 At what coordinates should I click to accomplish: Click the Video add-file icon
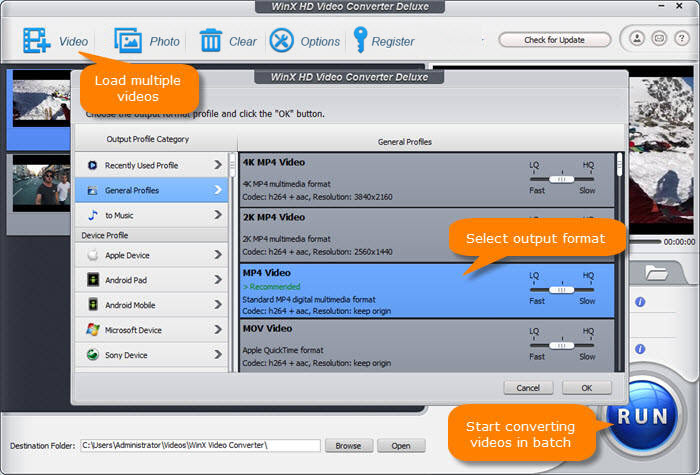pos(37,41)
